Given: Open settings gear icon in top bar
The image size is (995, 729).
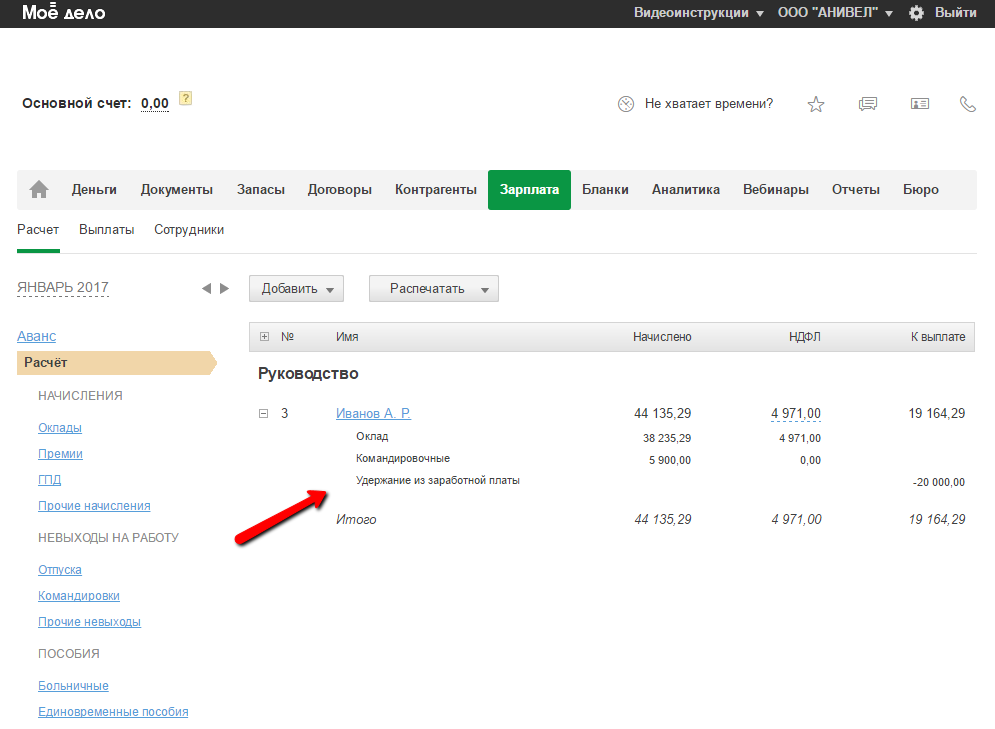Looking at the screenshot, I should [x=916, y=14].
